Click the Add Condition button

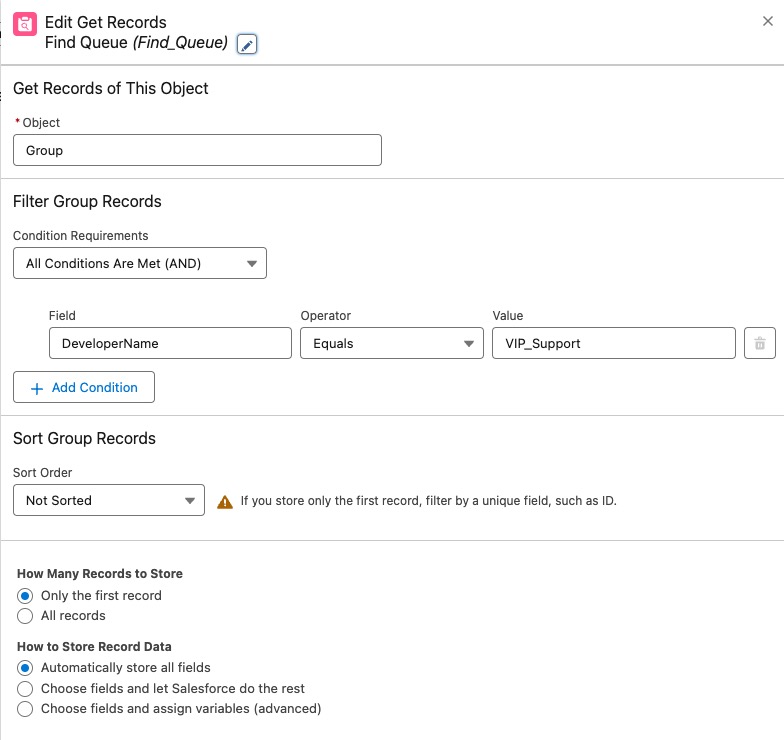point(84,387)
